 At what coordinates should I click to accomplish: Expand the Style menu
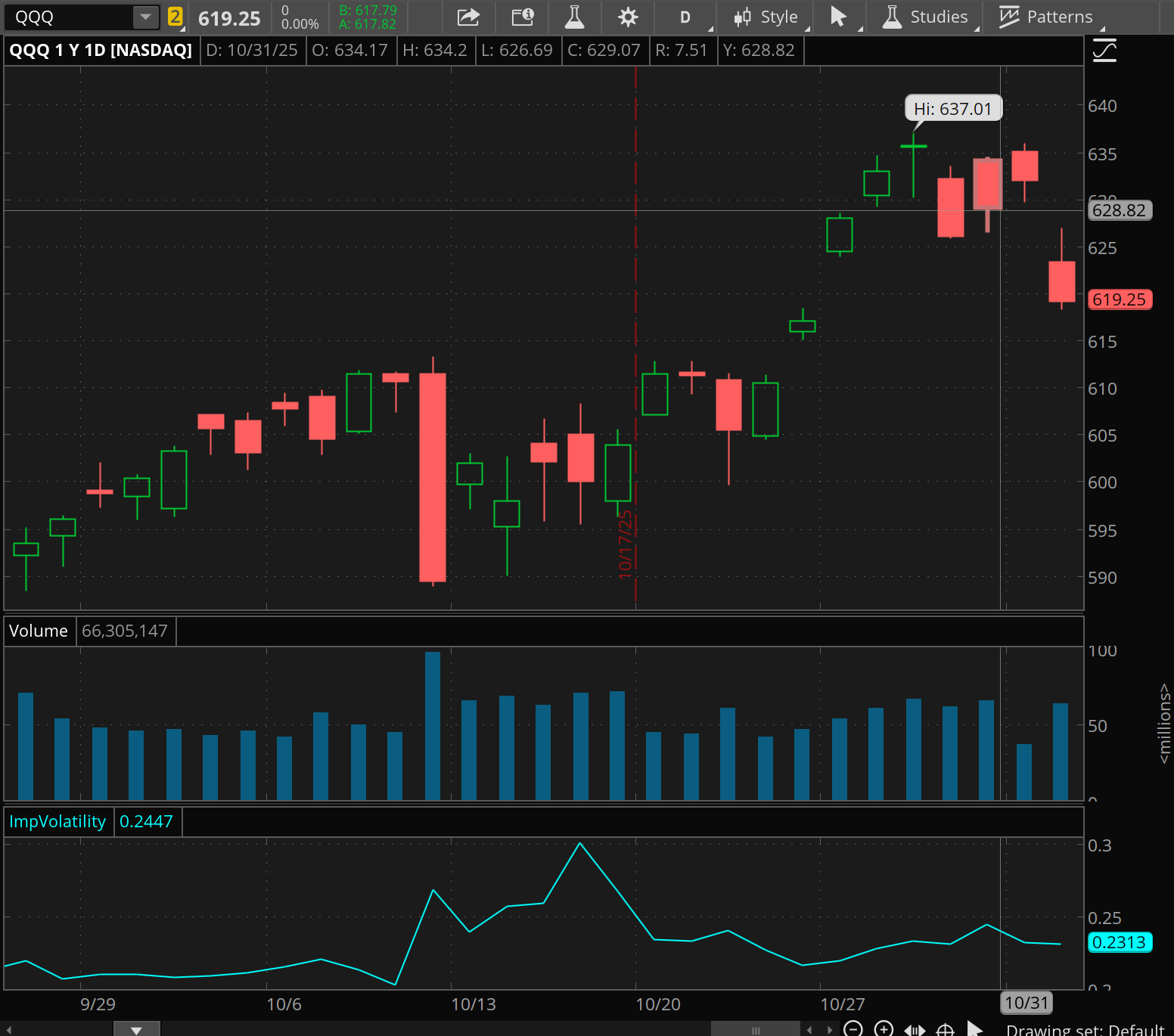[766, 17]
